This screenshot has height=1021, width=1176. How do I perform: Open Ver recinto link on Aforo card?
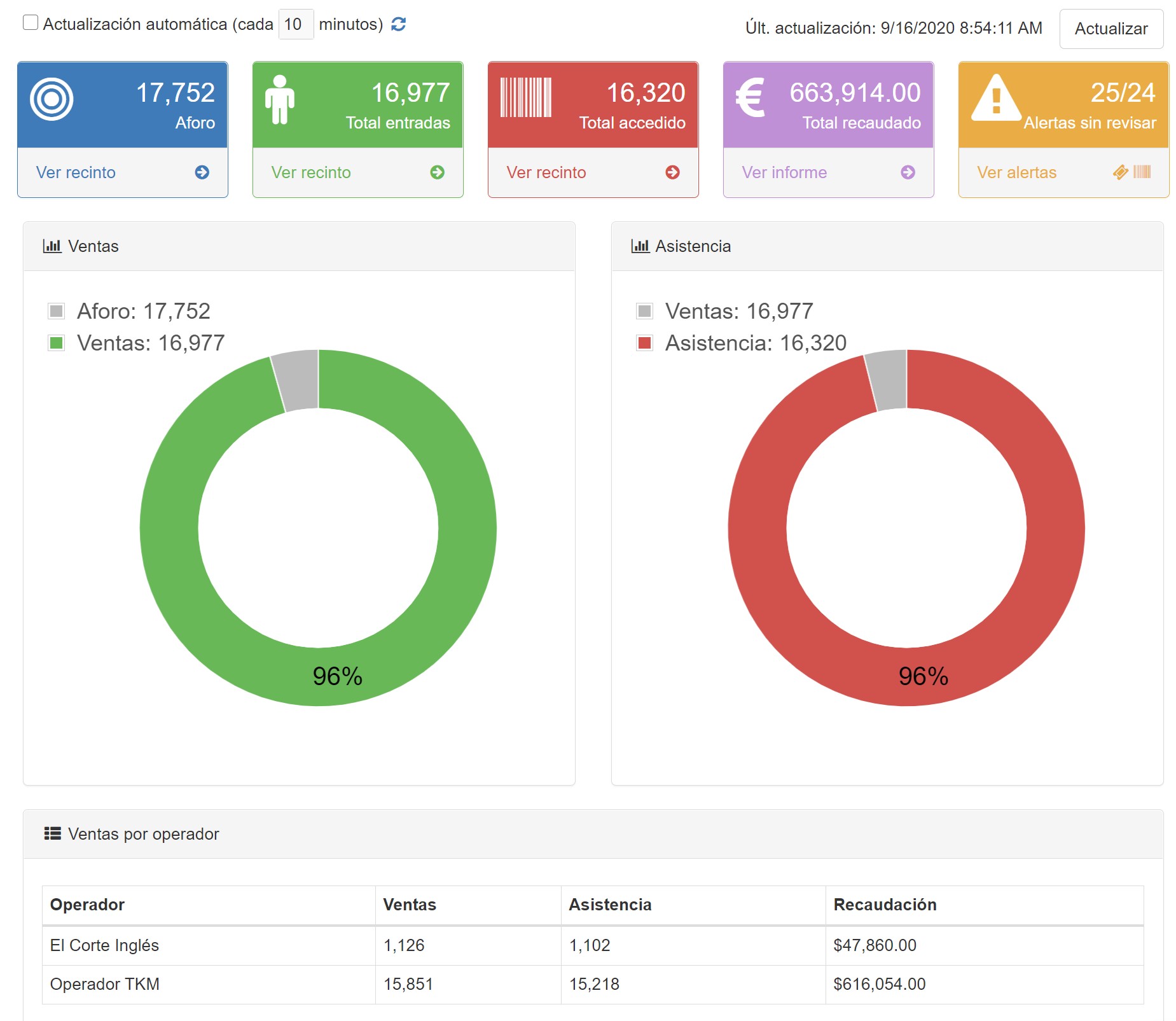point(76,172)
